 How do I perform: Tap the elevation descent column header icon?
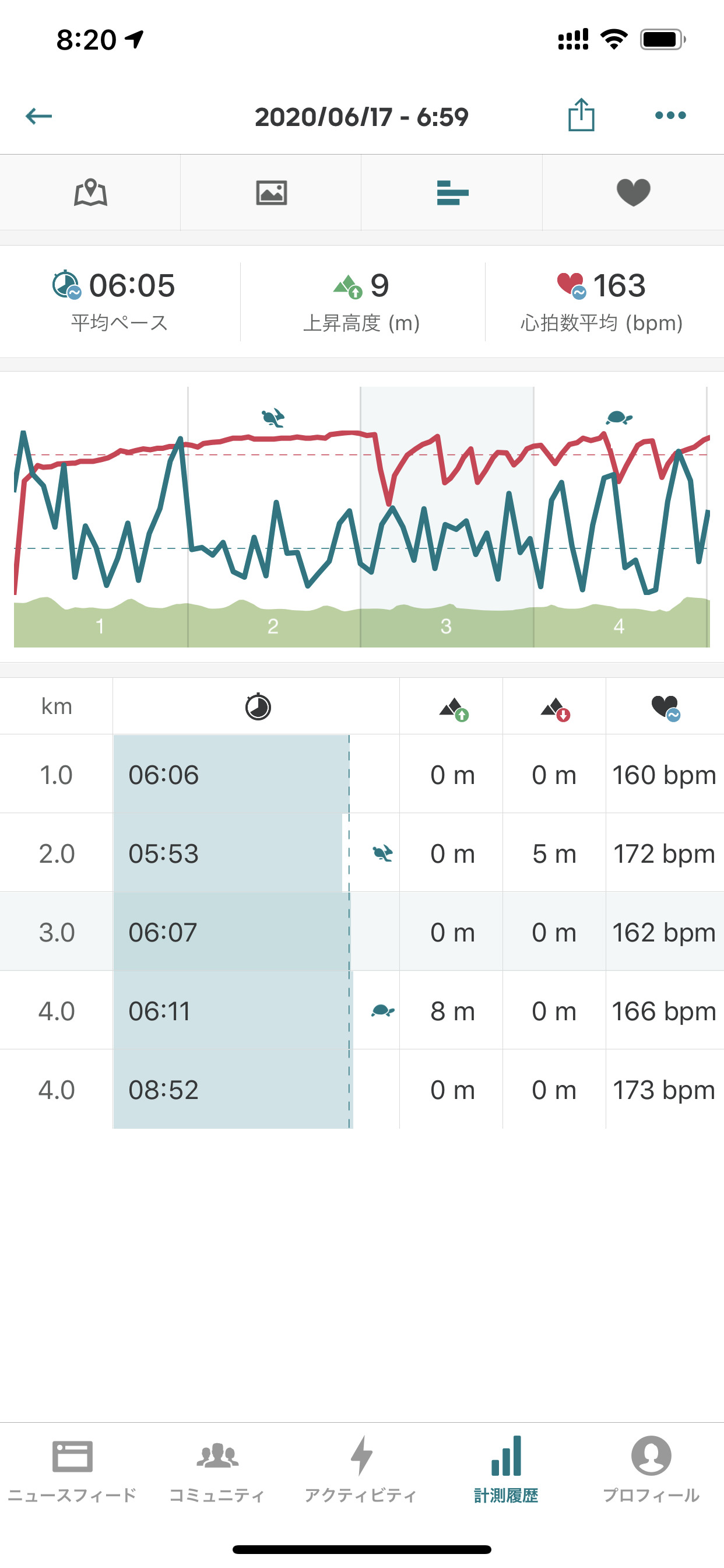coord(555,708)
